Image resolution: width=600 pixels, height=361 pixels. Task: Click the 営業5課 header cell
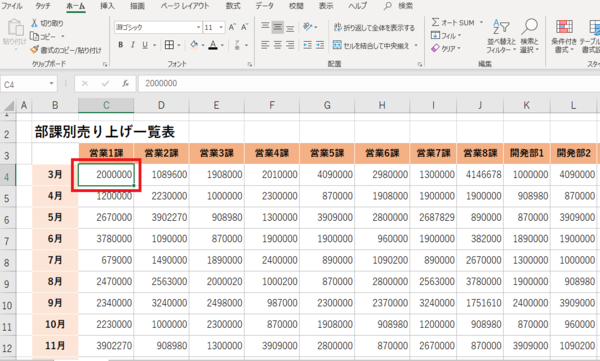pos(327,154)
